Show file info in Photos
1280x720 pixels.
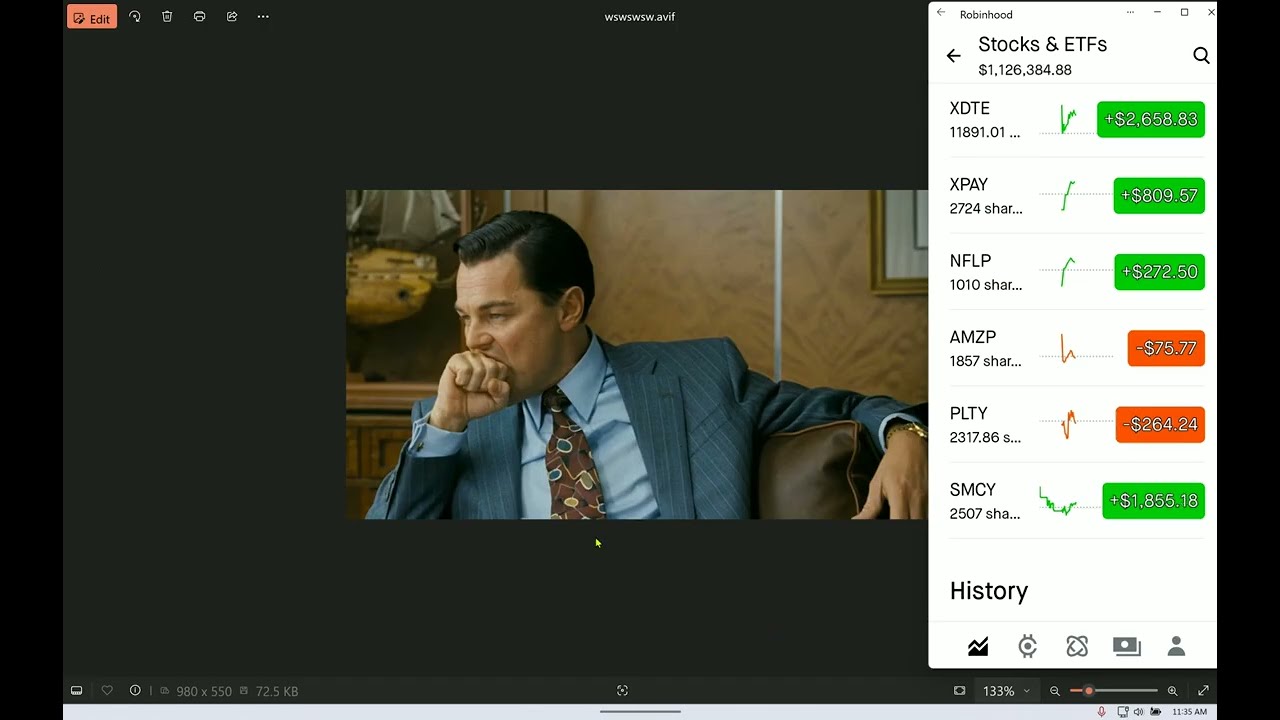tap(135, 691)
